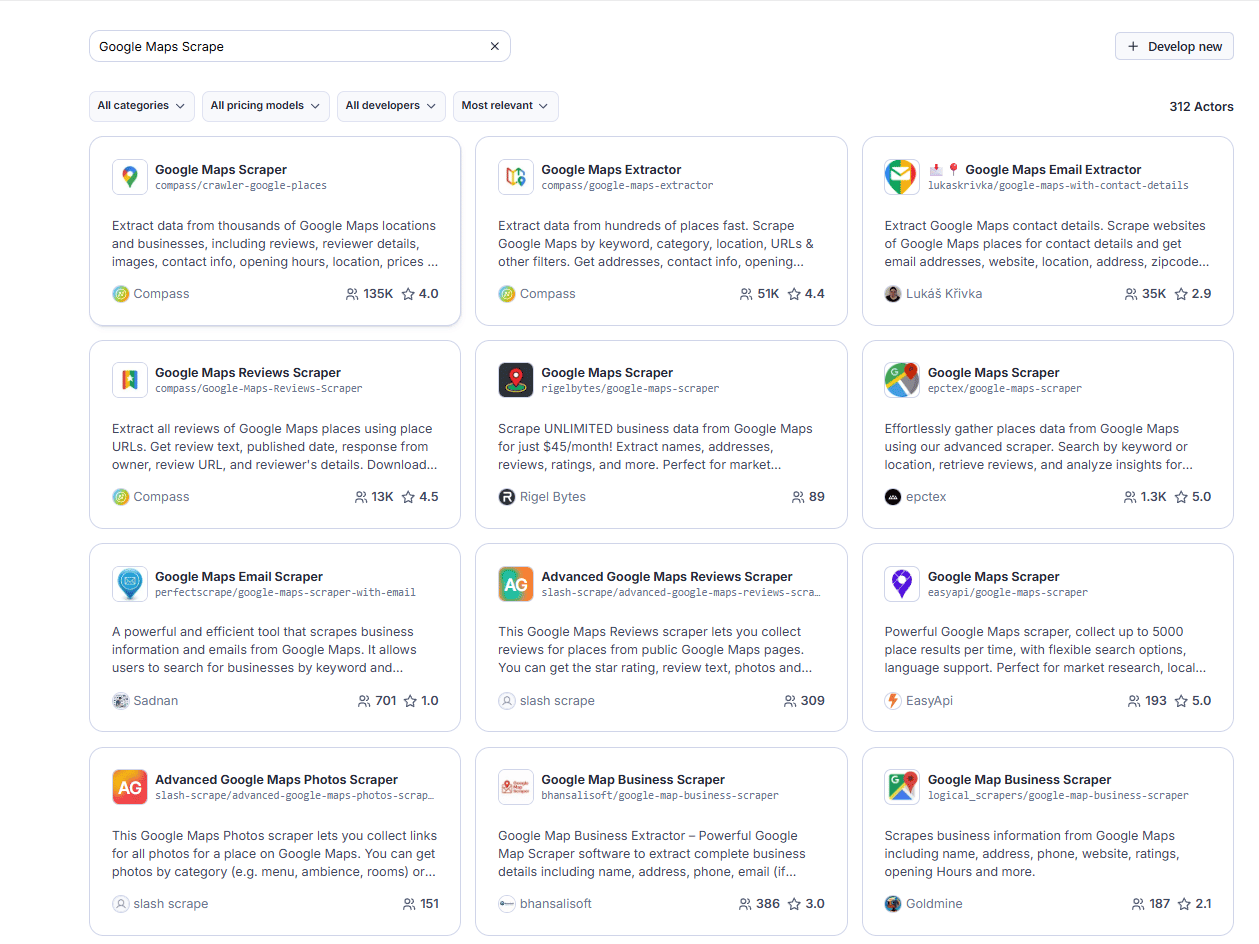Click the EasyApi developer lightning avatar
Image resolution: width=1259 pixels, height=944 pixels.
click(893, 701)
